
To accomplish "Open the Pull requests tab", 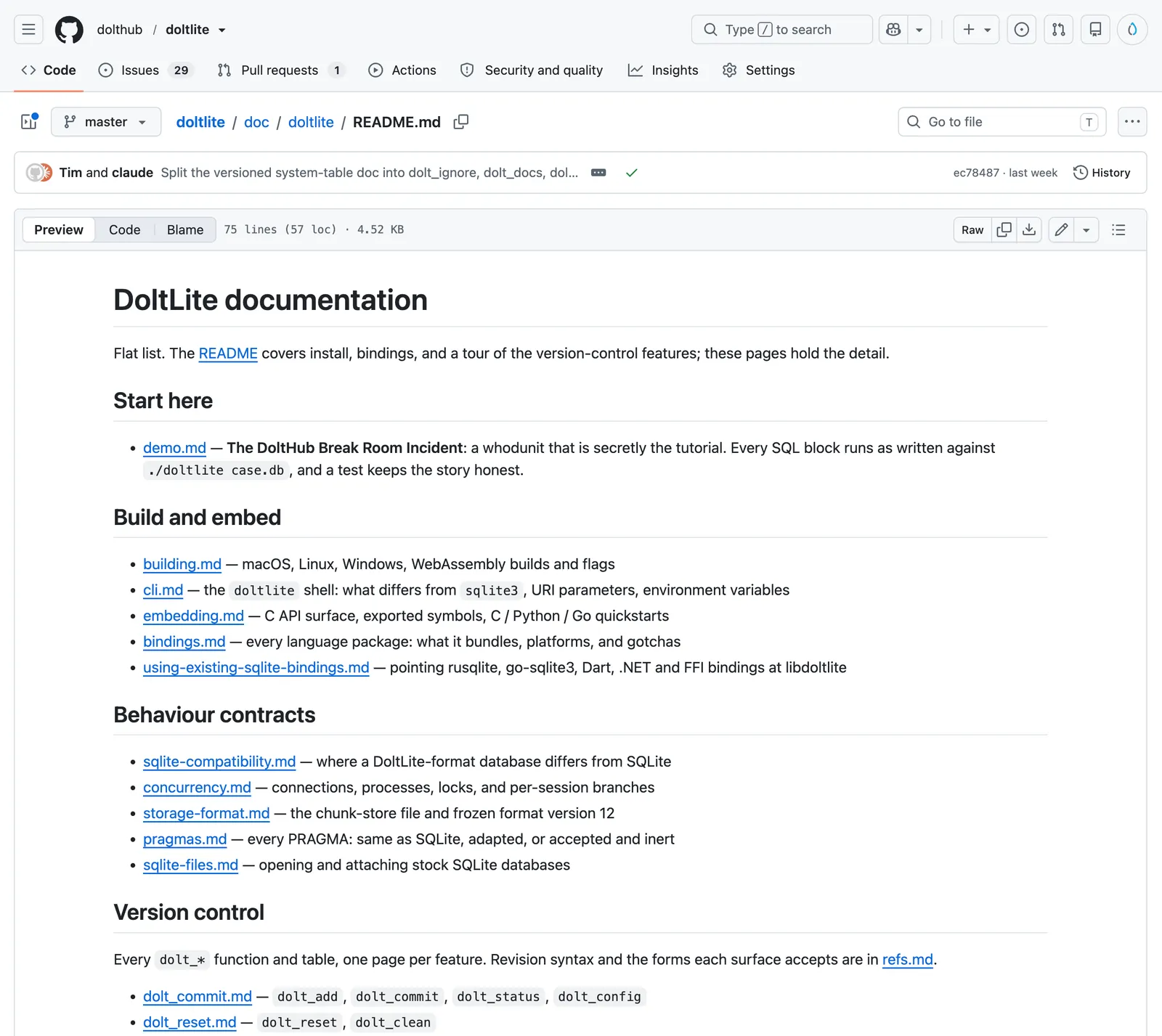I will tap(280, 70).
